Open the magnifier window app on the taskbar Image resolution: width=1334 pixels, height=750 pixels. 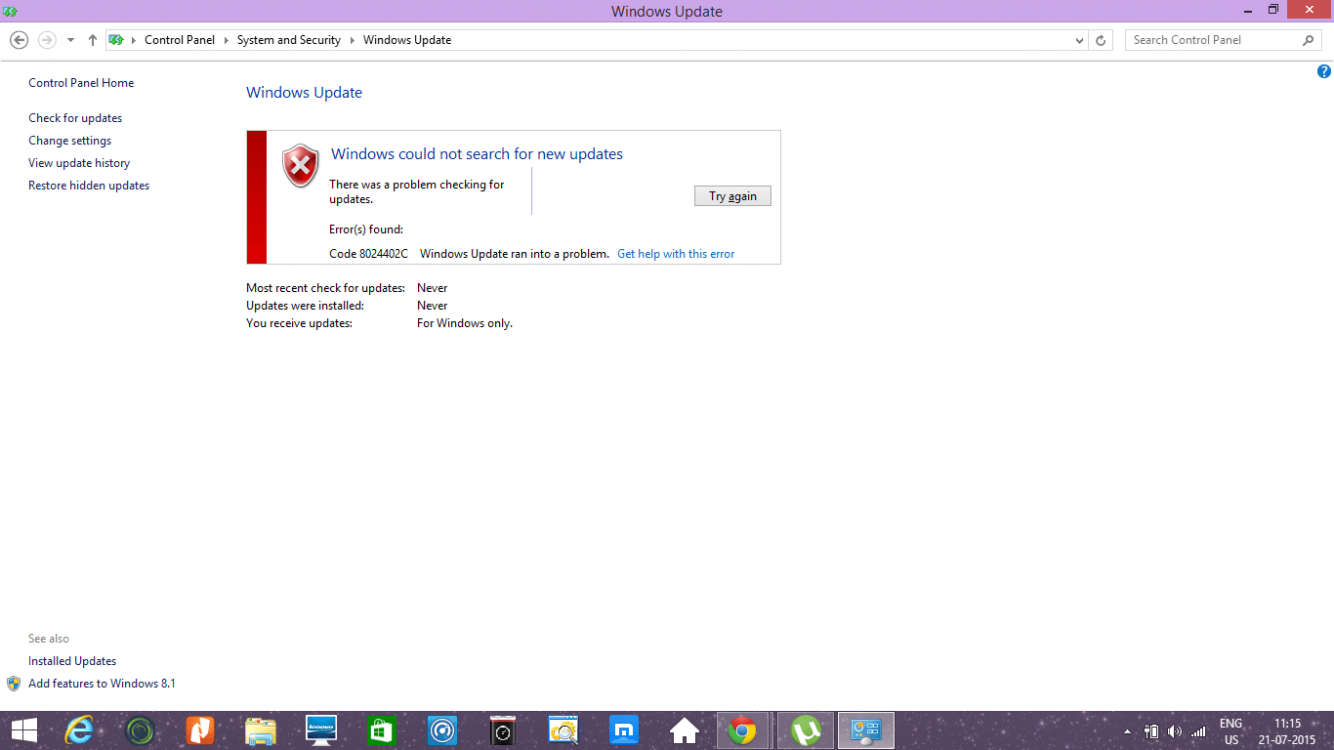pyautogui.click(x=563, y=731)
